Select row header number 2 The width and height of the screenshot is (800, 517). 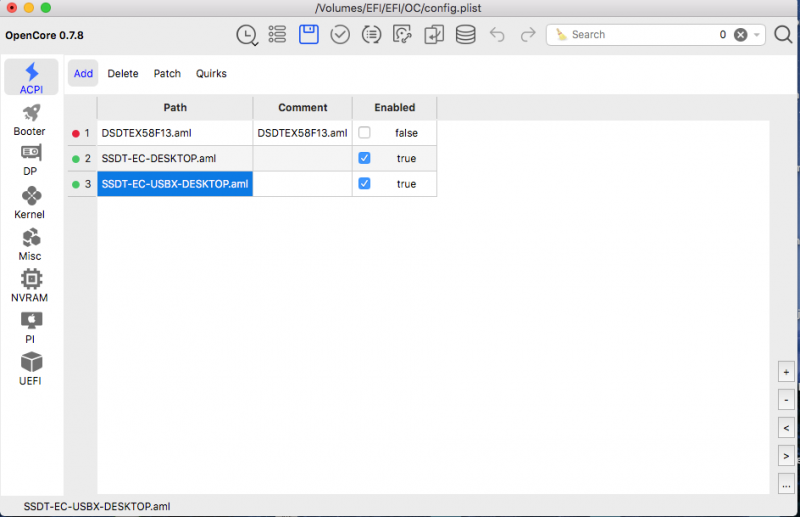[x=82, y=158]
